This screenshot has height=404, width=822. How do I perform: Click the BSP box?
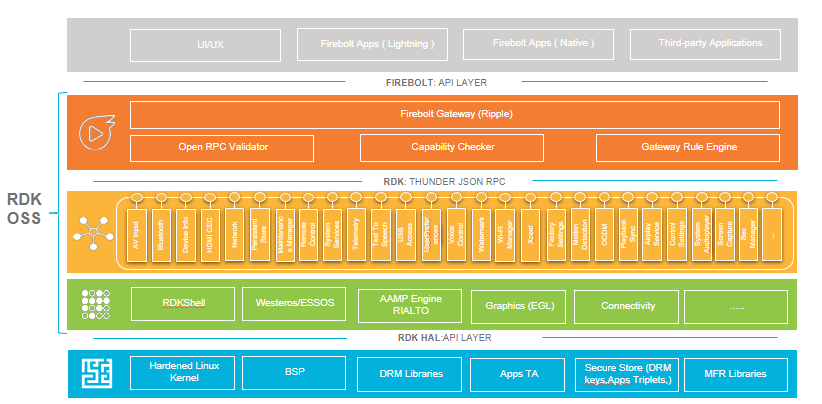point(294,373)
